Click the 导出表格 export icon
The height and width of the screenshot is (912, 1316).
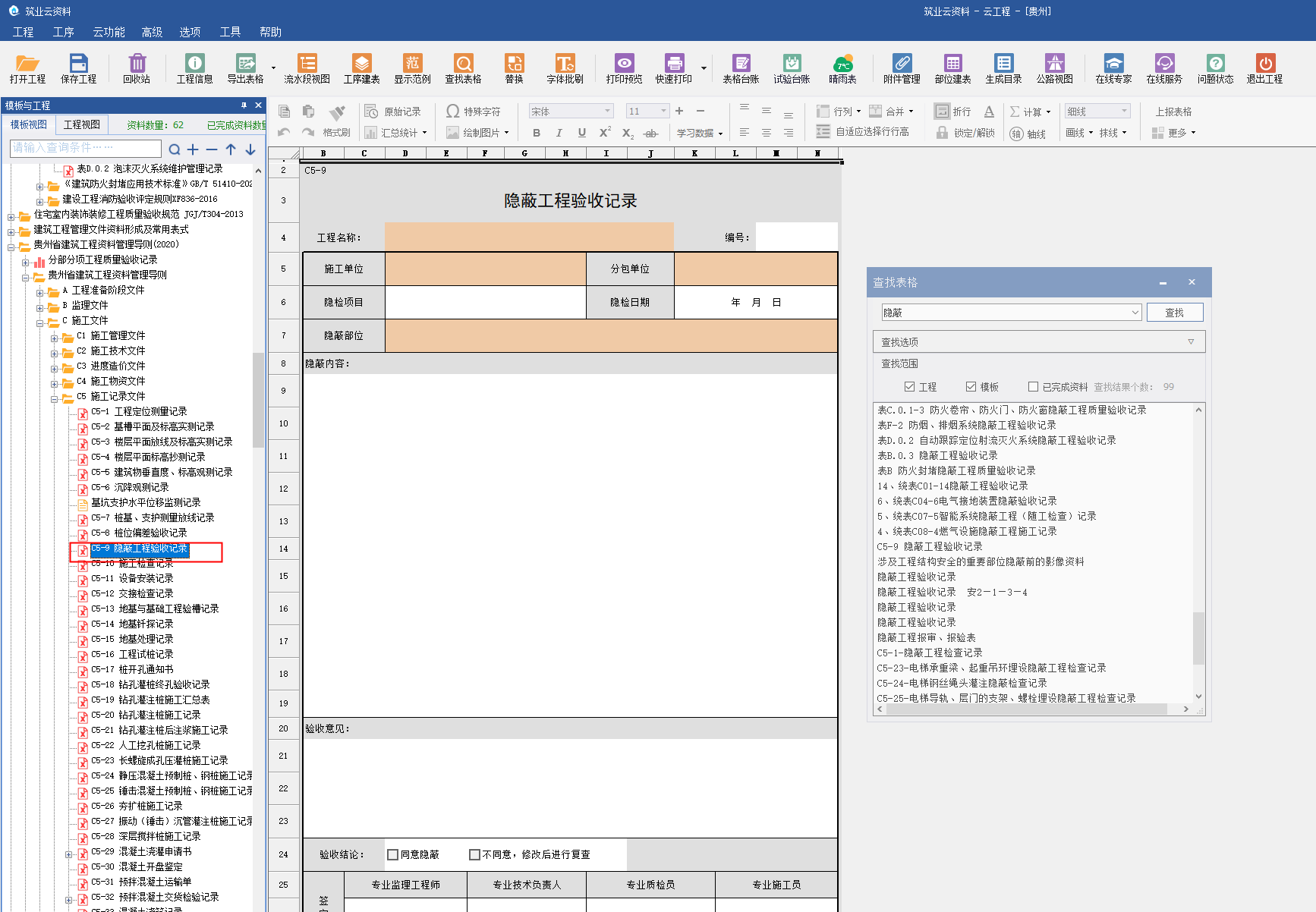coord(245,68)
